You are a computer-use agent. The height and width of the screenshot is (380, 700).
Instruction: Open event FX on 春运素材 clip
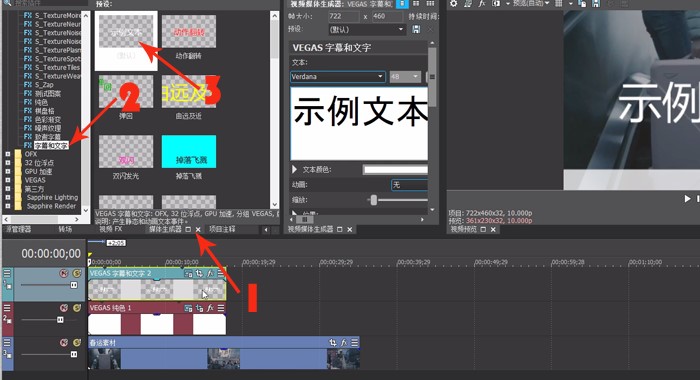pyautogui.click(x=344, y=342)
